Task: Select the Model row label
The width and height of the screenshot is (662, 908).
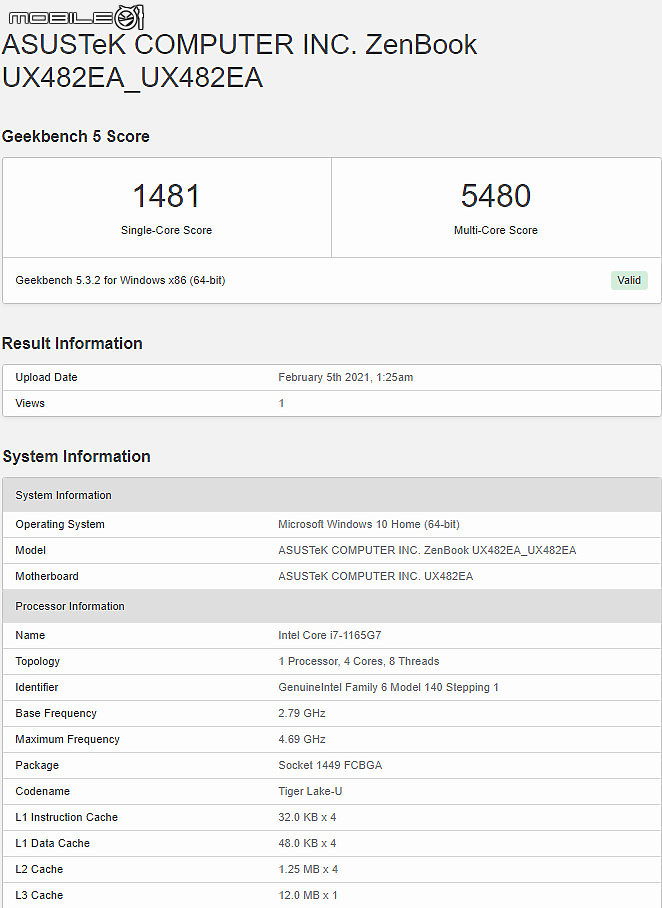Action: (31, 550)
